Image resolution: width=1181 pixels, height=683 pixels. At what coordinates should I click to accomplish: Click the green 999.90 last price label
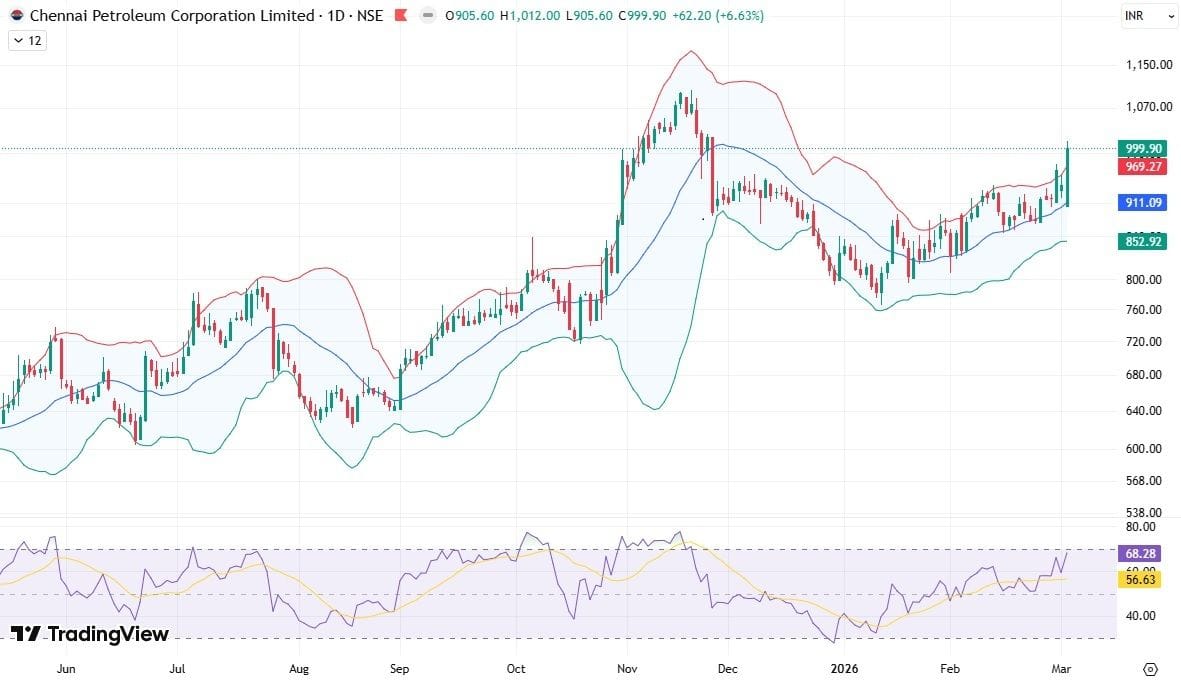[1143, 148]
